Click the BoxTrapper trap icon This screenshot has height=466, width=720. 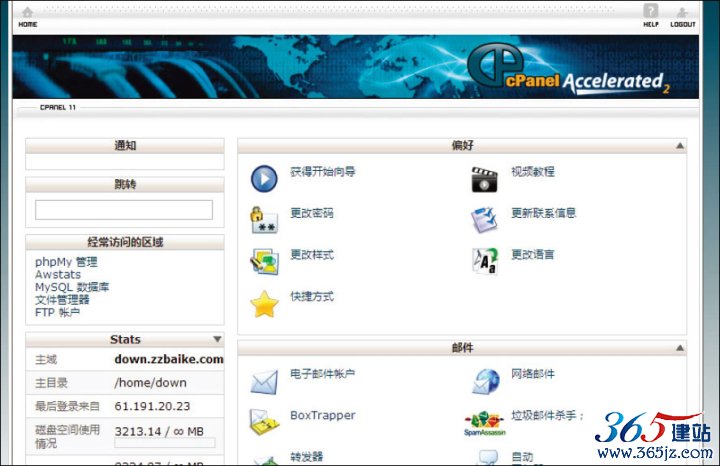coord(264,422)
